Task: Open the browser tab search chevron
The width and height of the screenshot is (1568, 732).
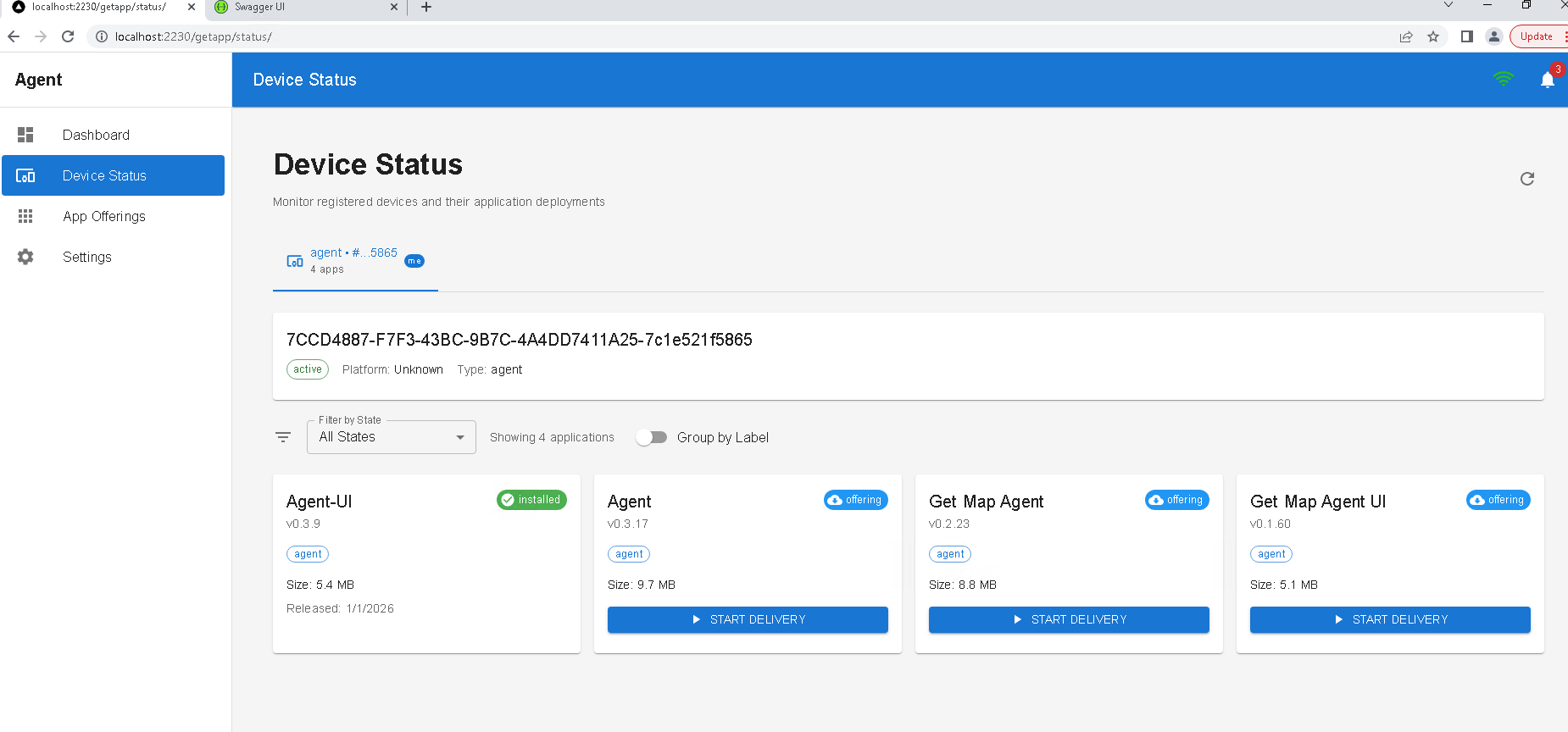Action: coord(1448,6)
